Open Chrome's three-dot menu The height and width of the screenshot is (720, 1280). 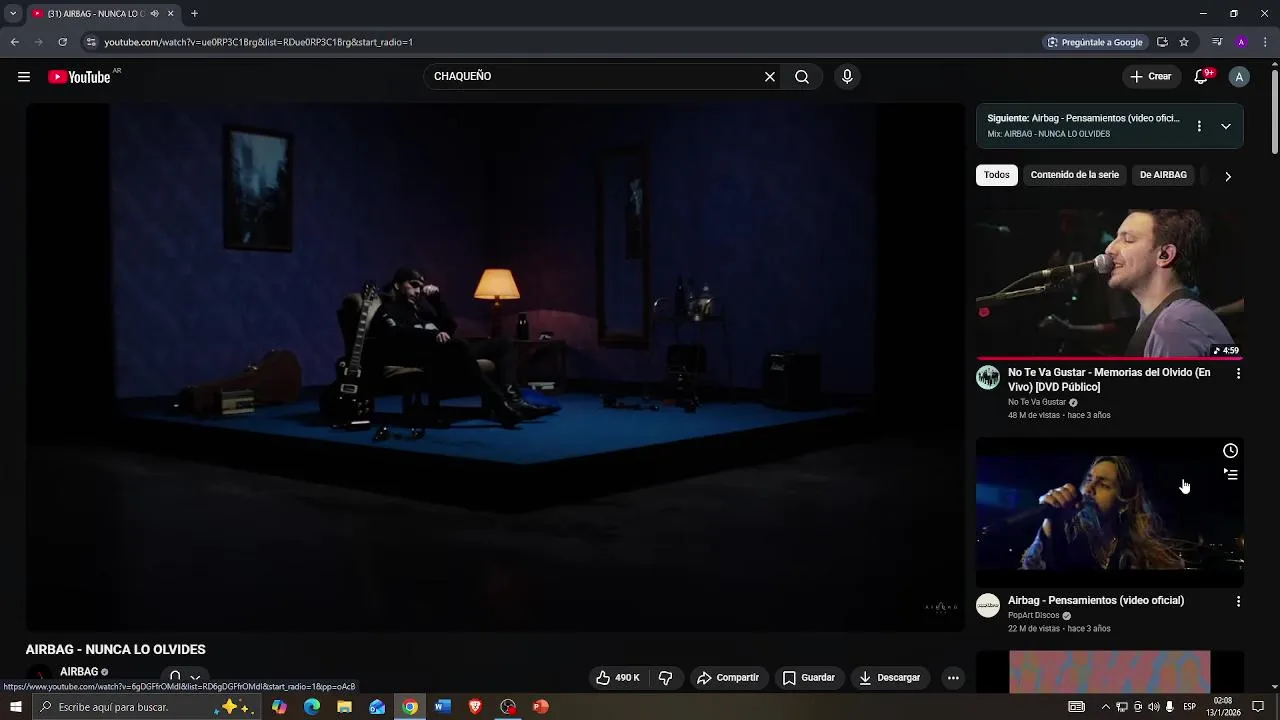tap(1266, 42)
